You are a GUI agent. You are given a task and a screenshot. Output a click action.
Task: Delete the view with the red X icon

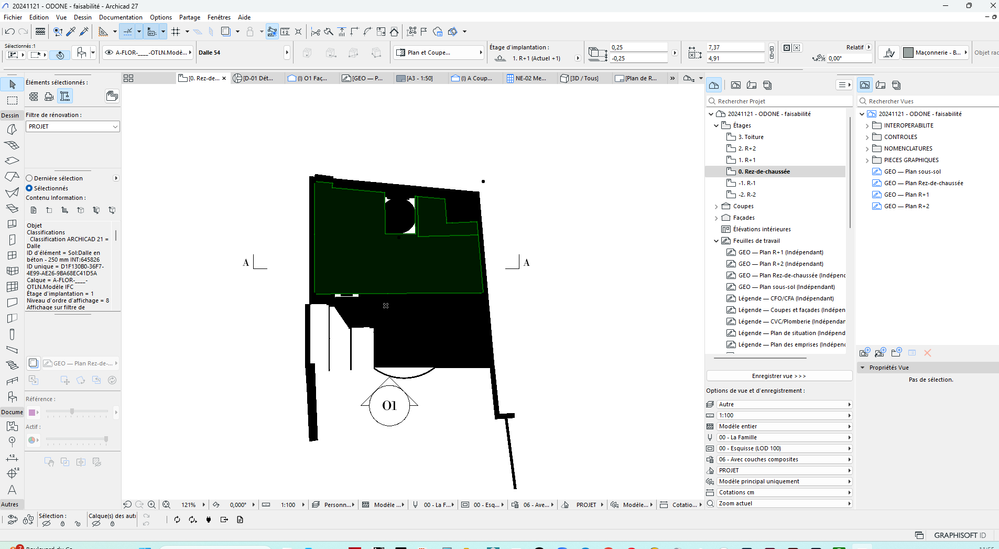(927, 352)
